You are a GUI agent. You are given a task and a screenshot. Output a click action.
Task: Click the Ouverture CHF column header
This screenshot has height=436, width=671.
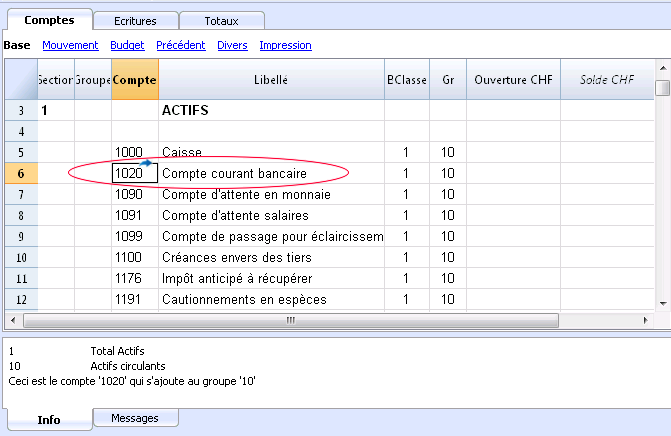(x=514, y=80)
